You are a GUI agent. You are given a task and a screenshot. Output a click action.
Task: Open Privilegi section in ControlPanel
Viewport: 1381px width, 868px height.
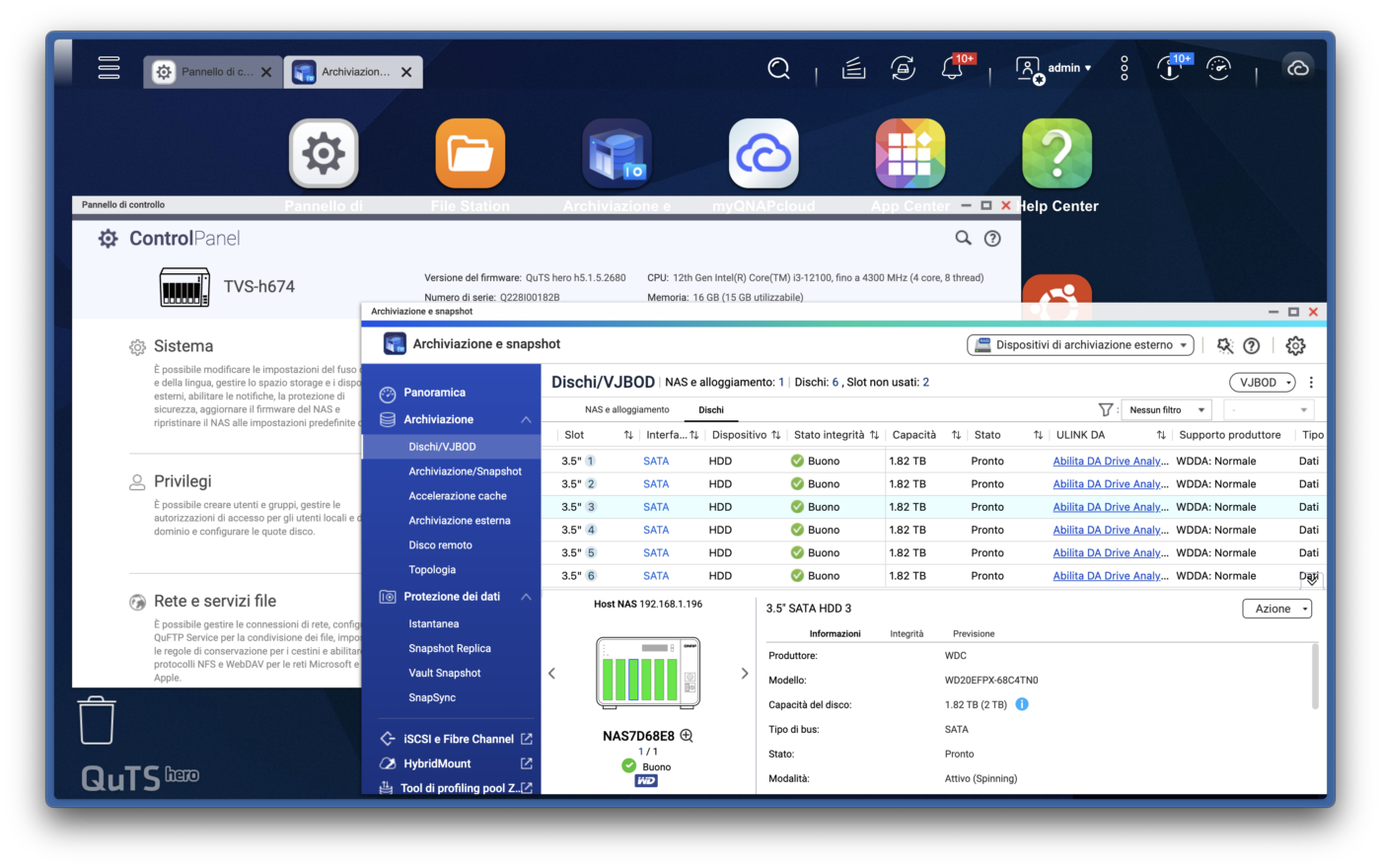tap(182, 481)
